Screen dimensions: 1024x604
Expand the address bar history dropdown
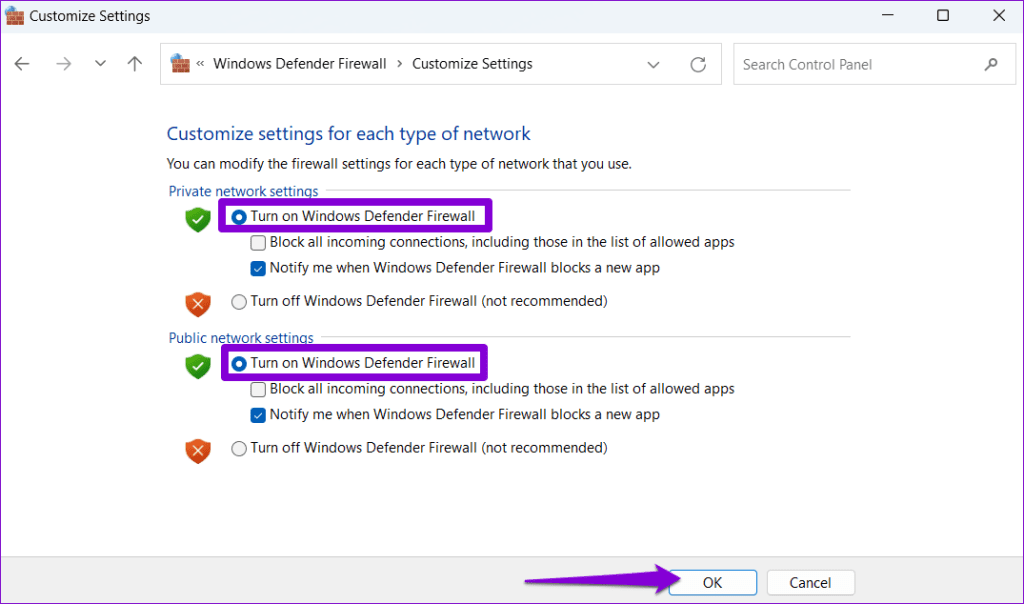[653, 64]
